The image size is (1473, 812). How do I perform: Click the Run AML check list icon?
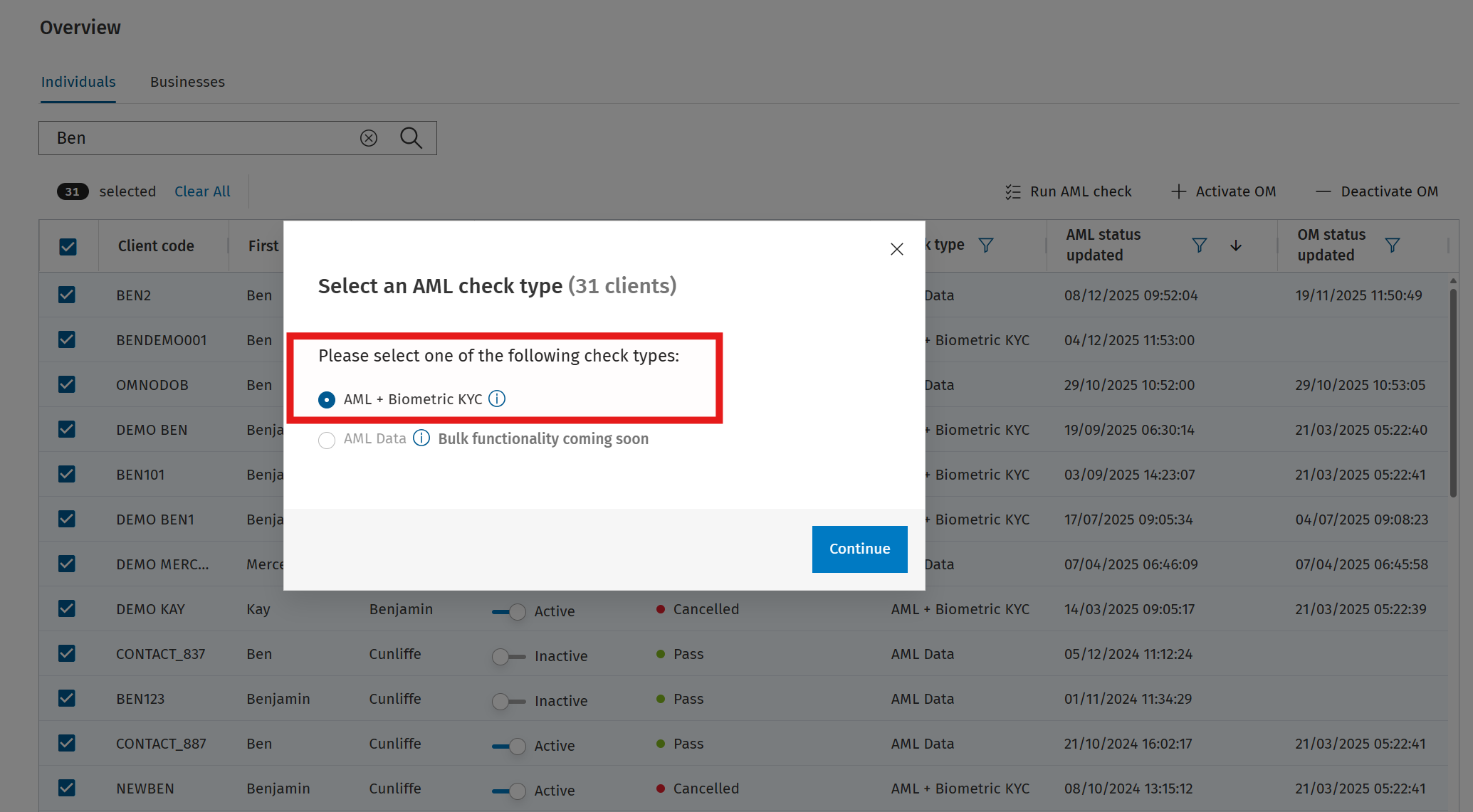(1012, 192)
